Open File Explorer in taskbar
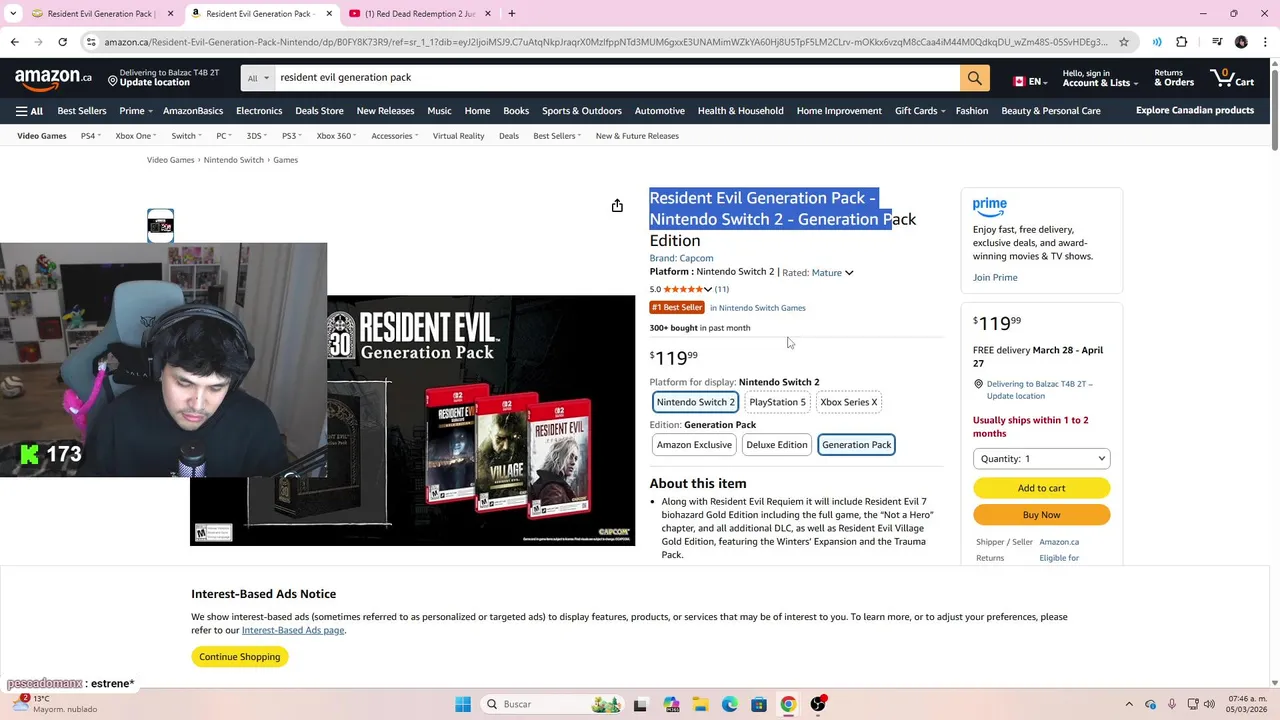 [700, 704]
